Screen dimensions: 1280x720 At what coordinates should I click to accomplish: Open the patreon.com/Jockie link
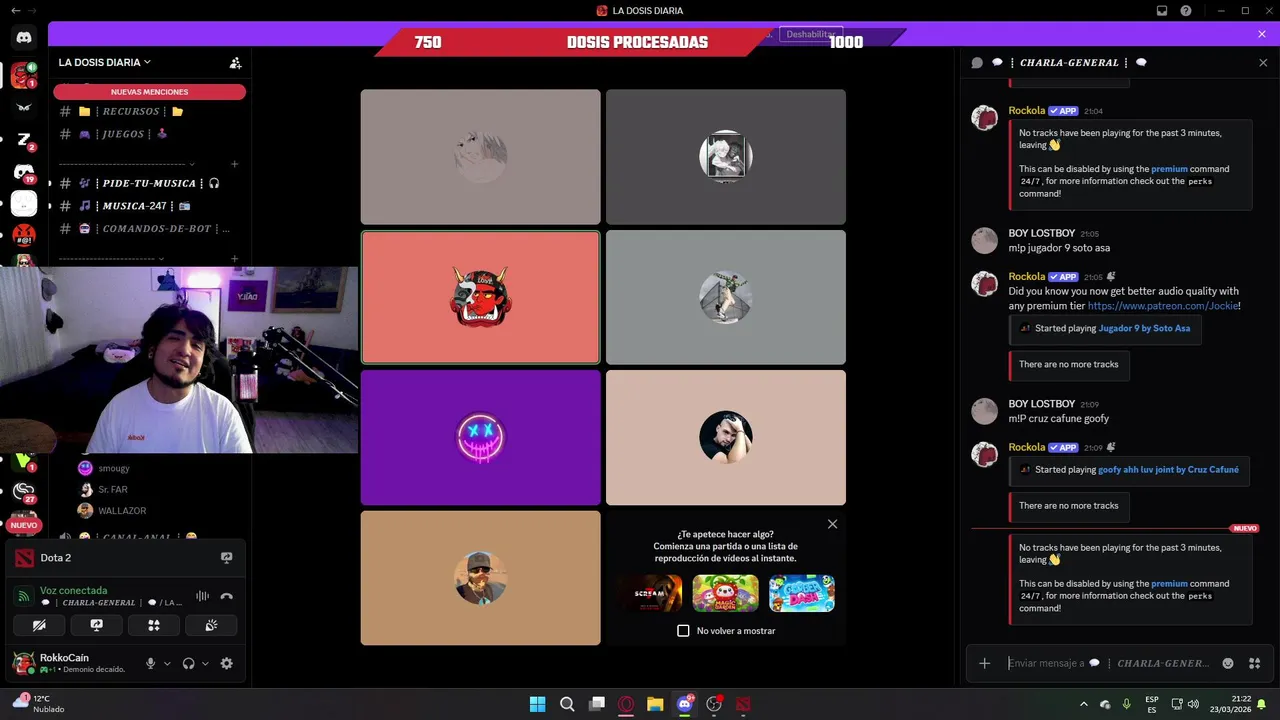click(1162, 306)
